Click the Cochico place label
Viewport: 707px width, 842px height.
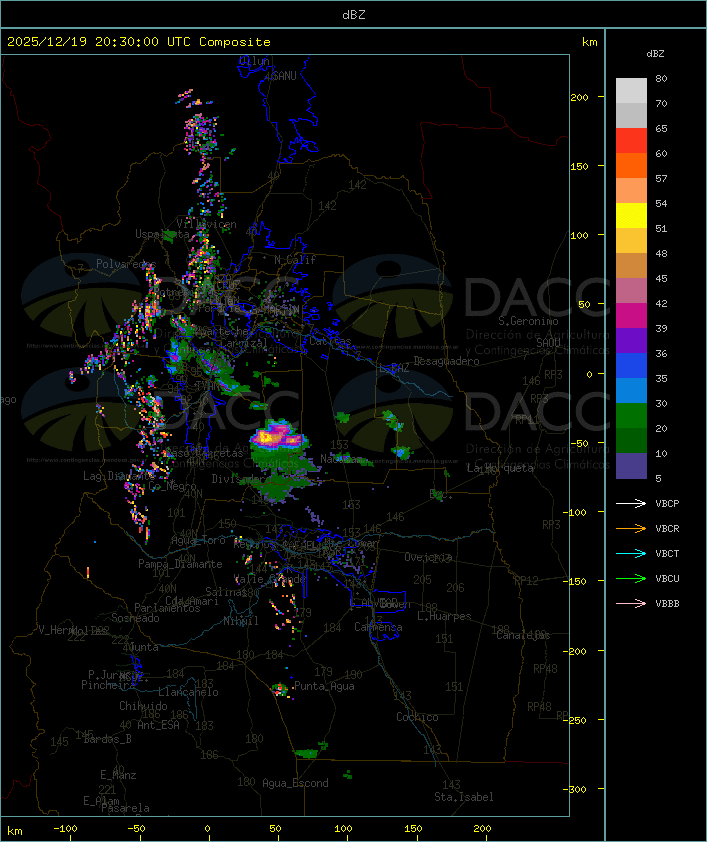coord(417,717)
